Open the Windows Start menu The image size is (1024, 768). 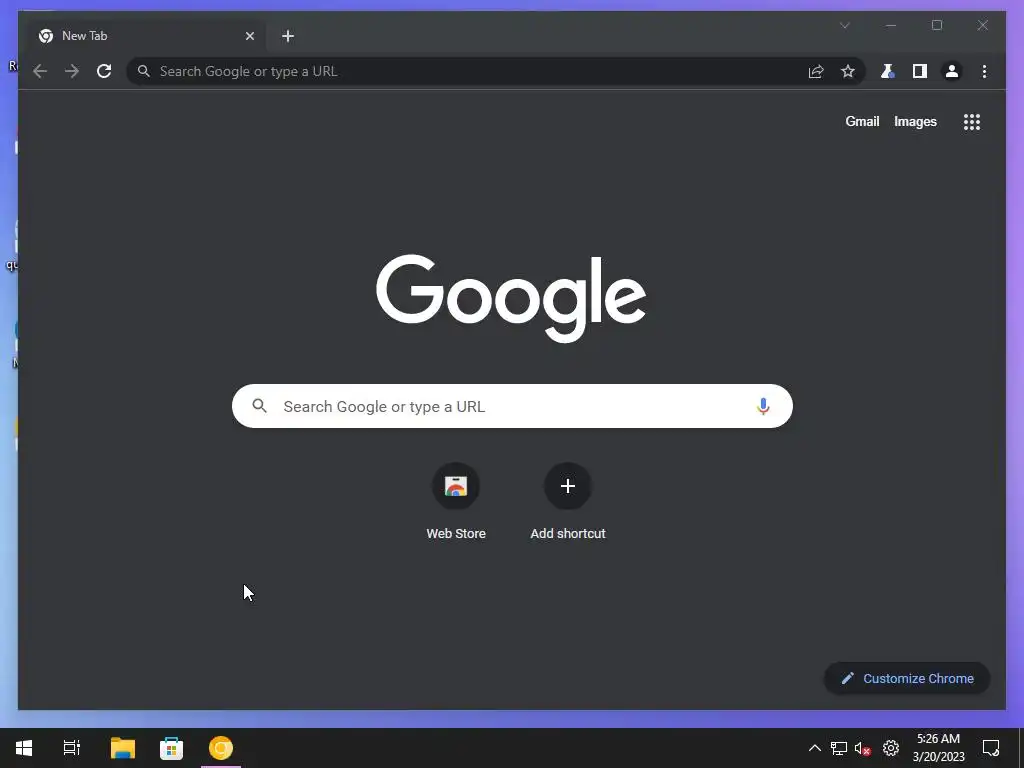pyautogui.click(x=24, y=748)
